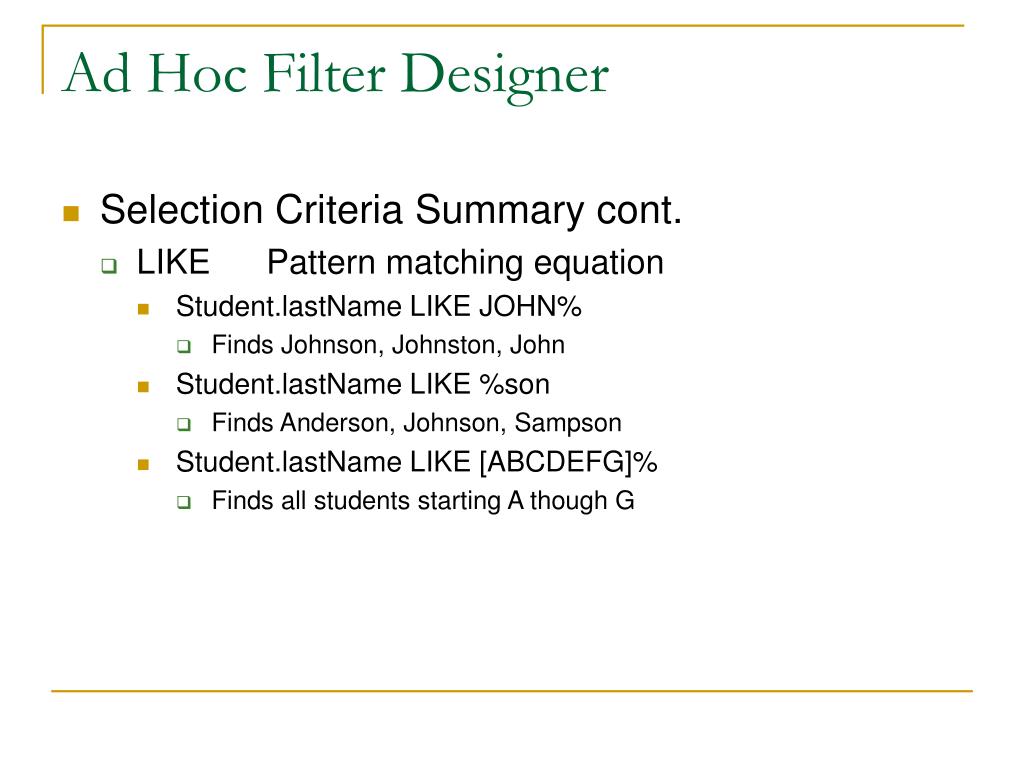Click hollow bullet before 'Finds all students'
This screenshot has height=768, width=1024.
(x=184, y=502)
